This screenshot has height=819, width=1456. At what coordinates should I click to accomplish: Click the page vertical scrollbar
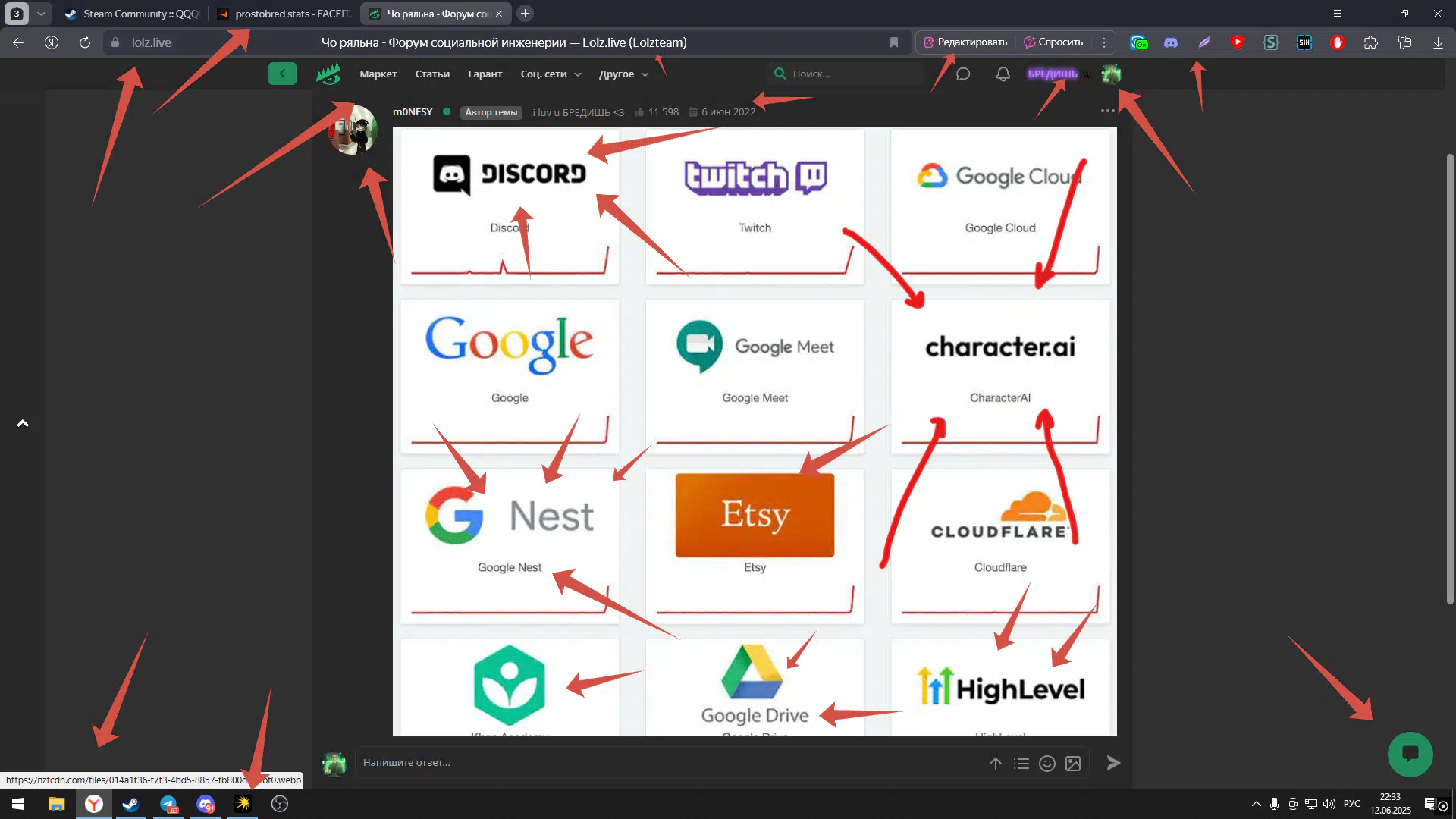[1450, 379]
